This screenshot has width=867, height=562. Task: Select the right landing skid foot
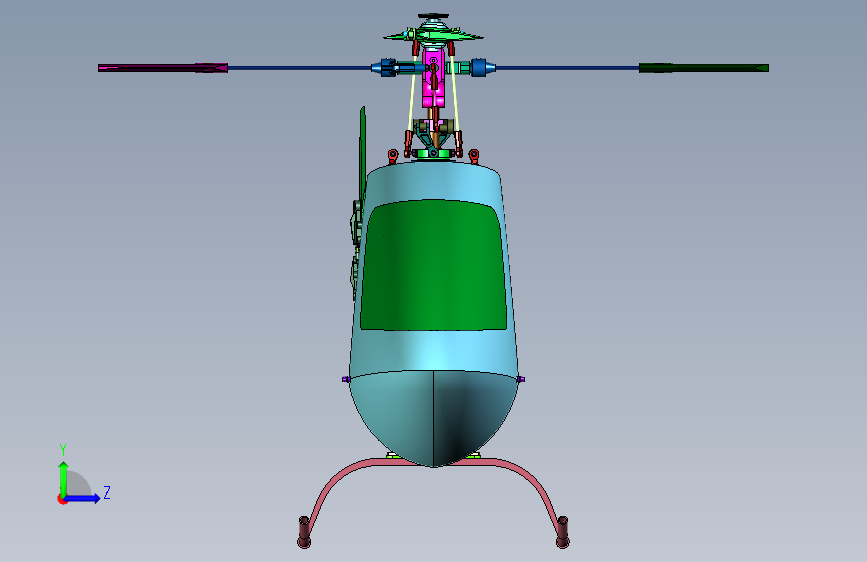pos(563,532)
